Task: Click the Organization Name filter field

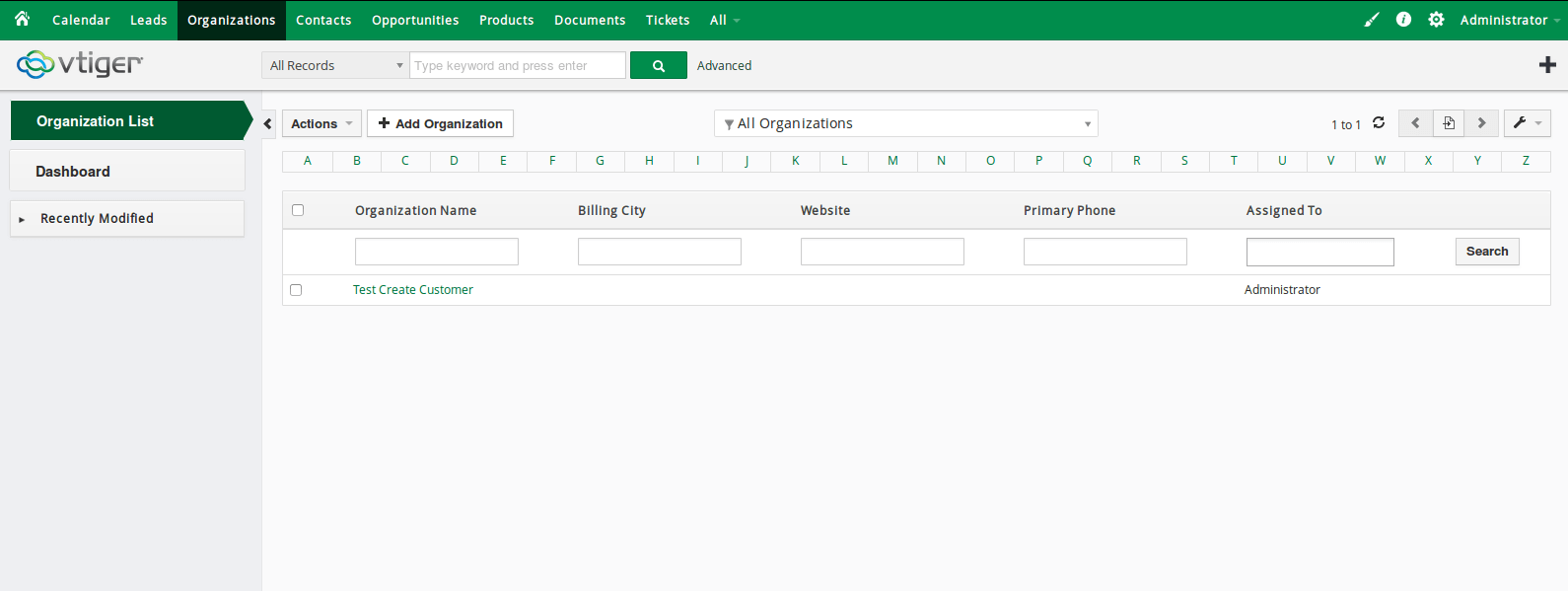Action: coord(436,252)
